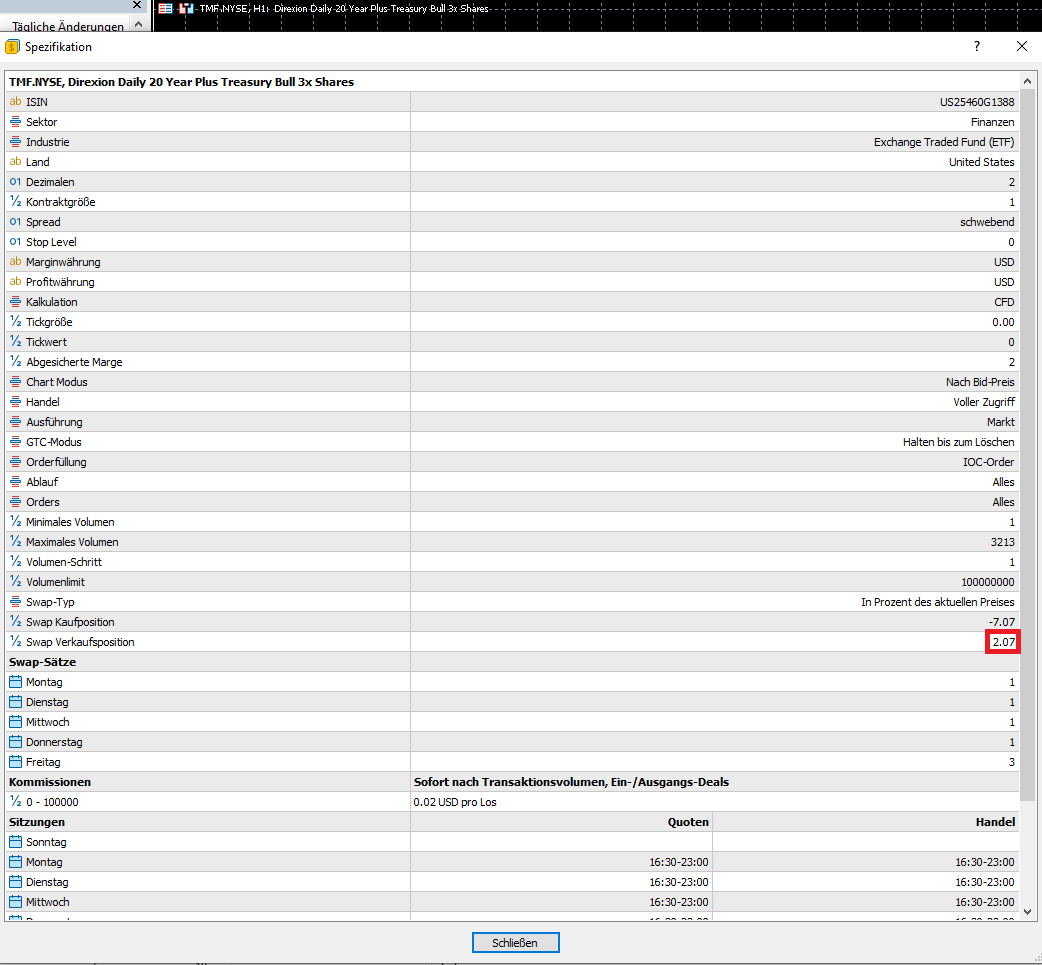This screenshot has width=1042, height=965.
Task: Click the calendar icon of Sonntag session row
Action: click(x=15, y=841)
